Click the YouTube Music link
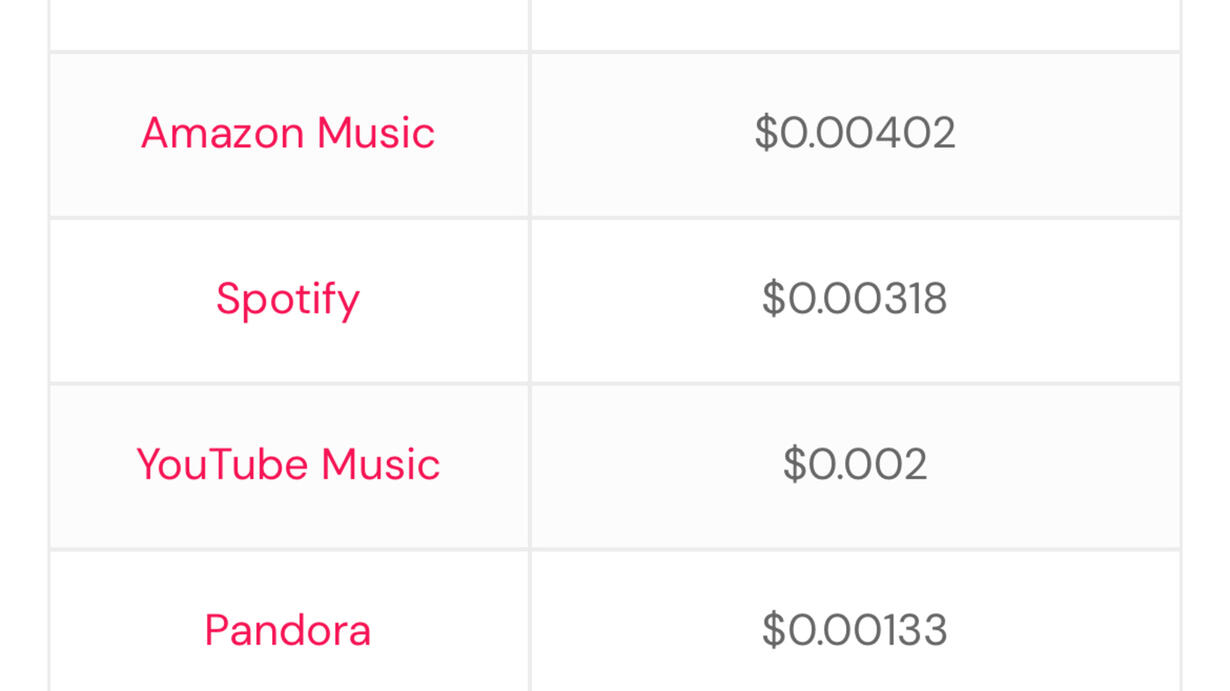Image resolution: width=1230 pixels, height=691 pixels. pos(288,465)
